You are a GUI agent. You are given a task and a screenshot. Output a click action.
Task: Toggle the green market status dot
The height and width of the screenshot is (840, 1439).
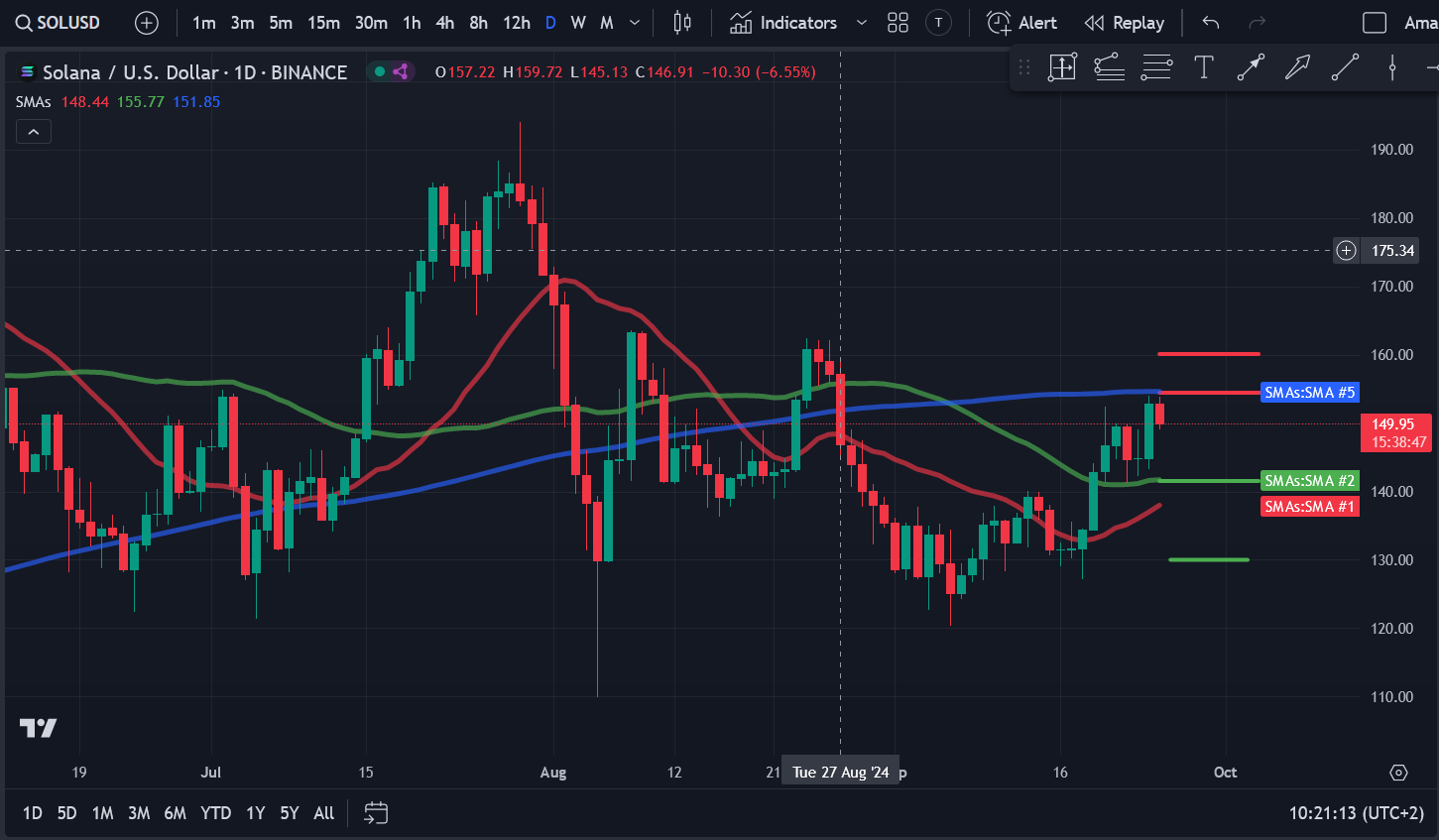coord(380,71)
